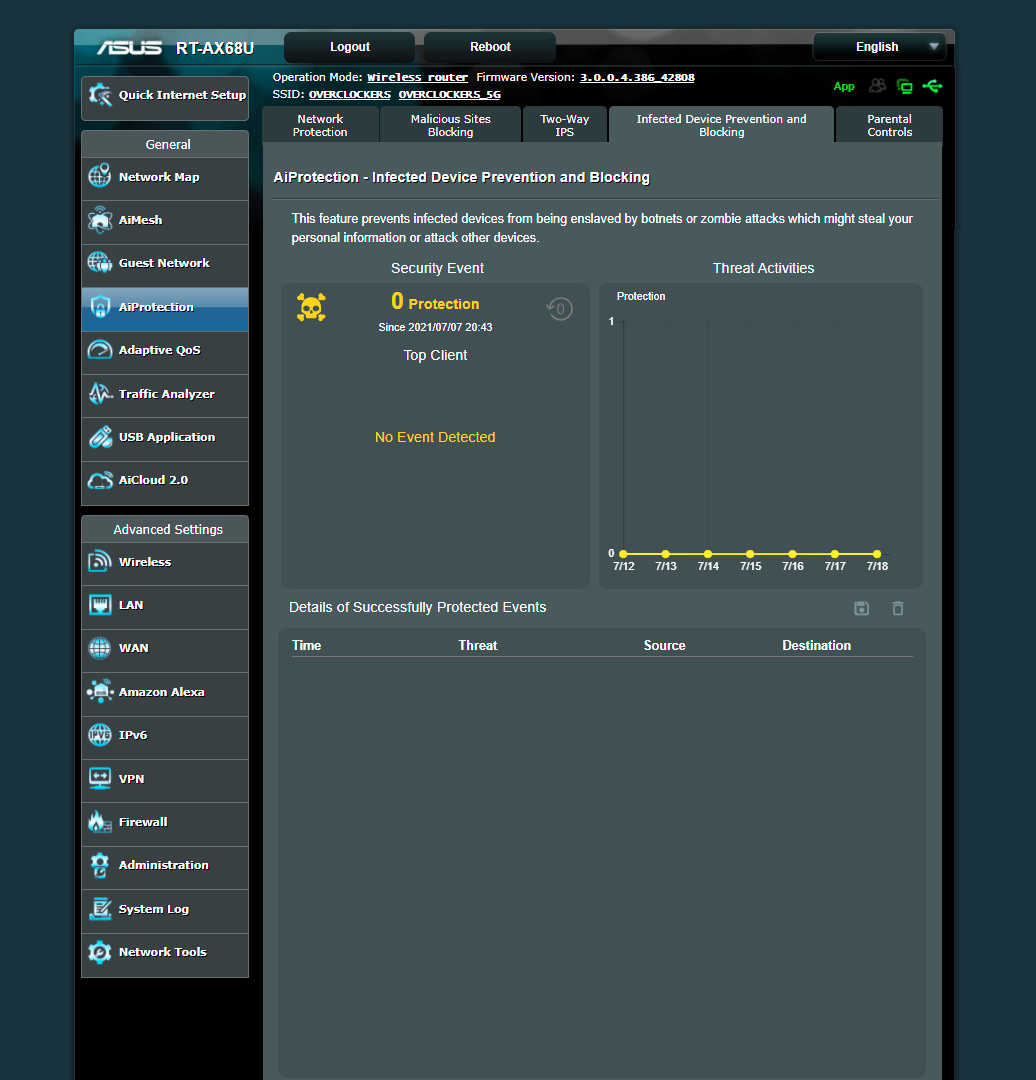Screen dimensions: 1036x1080
Task: Click the No Event Detected text
Action: pos(435,437)
